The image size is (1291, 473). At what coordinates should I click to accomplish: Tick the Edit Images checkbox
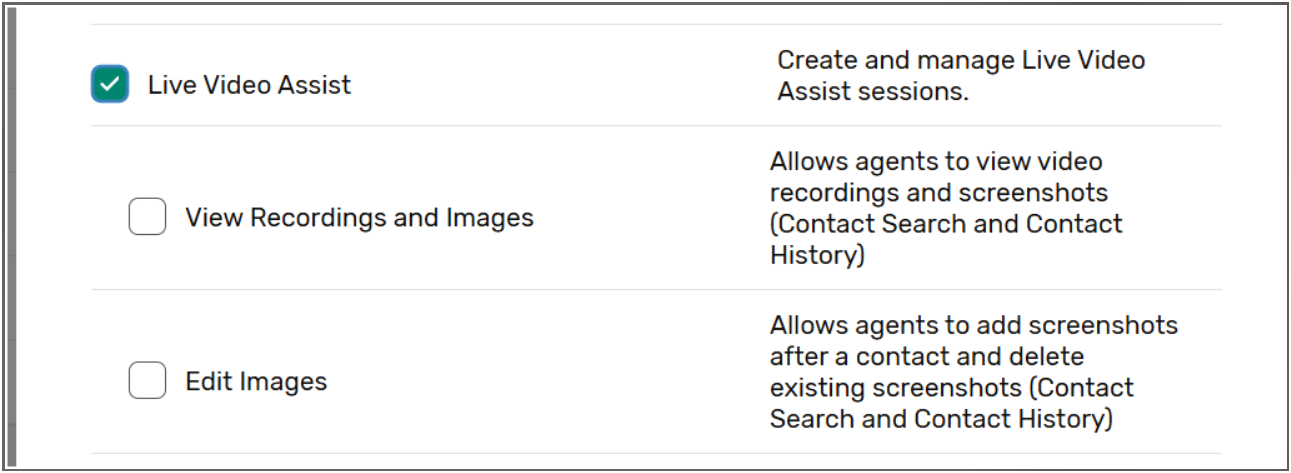[x=147, y=381]
